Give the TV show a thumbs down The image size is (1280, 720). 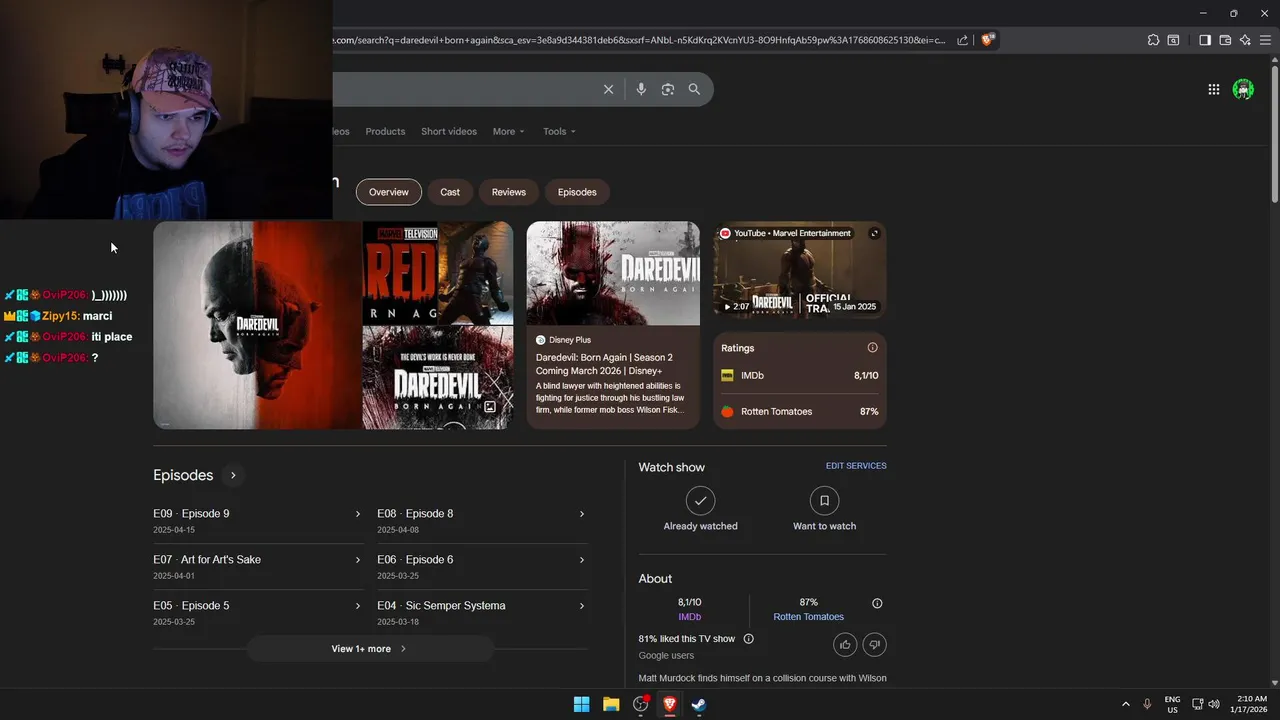pyautogui.click(x=874, y=645)
